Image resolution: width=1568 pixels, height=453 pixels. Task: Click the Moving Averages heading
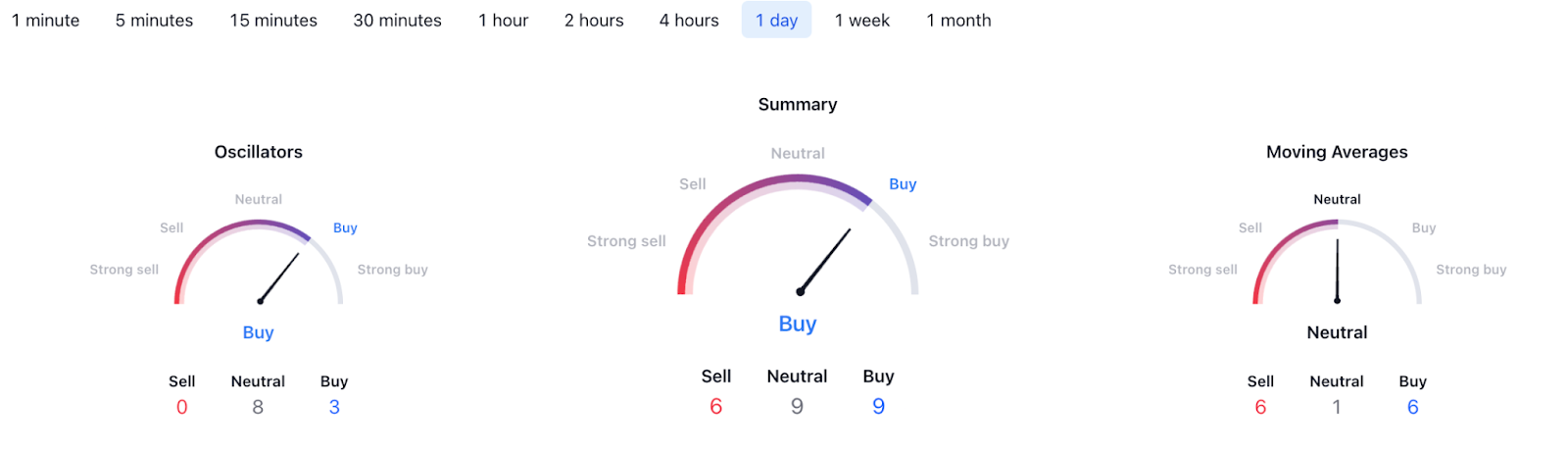tap(1337, 152)
